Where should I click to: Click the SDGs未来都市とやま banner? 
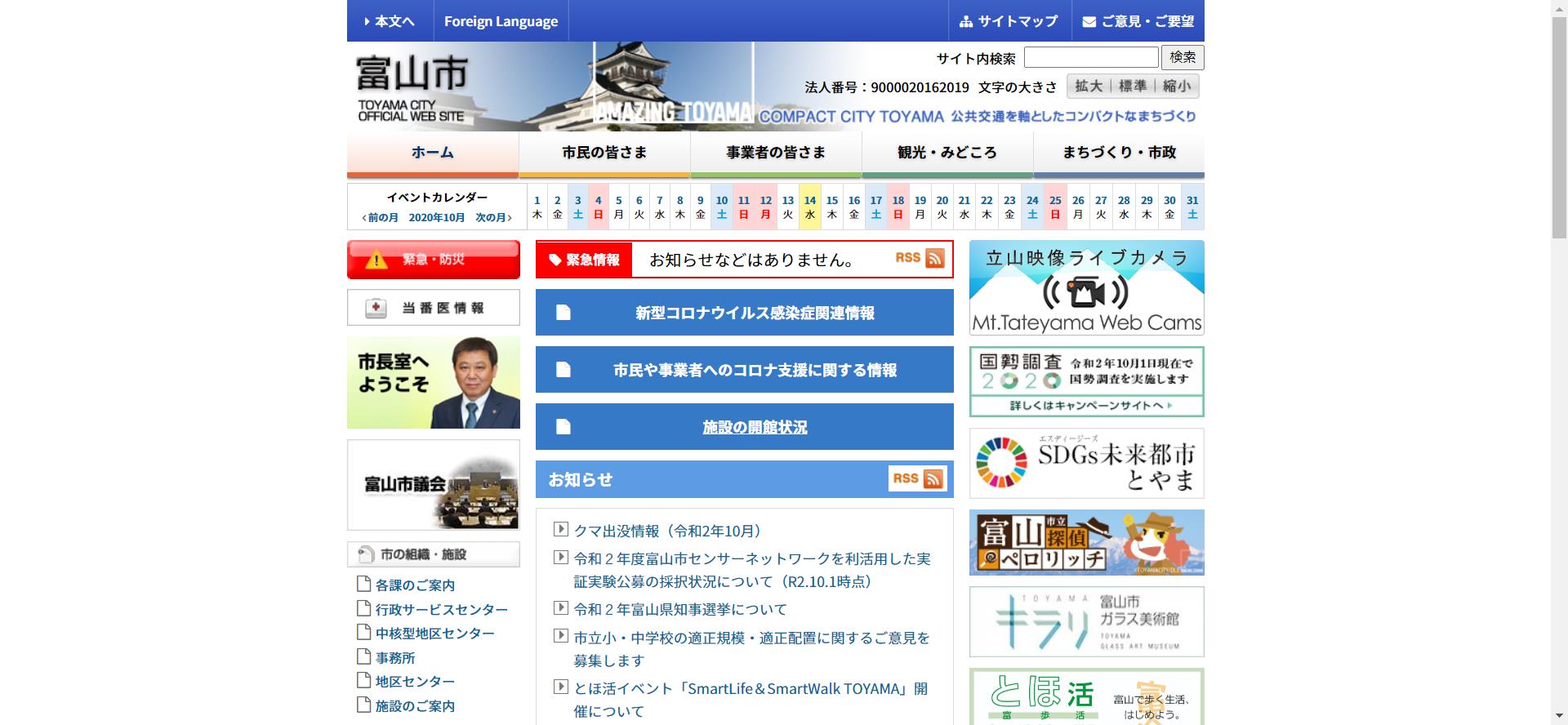point(1086,463)
